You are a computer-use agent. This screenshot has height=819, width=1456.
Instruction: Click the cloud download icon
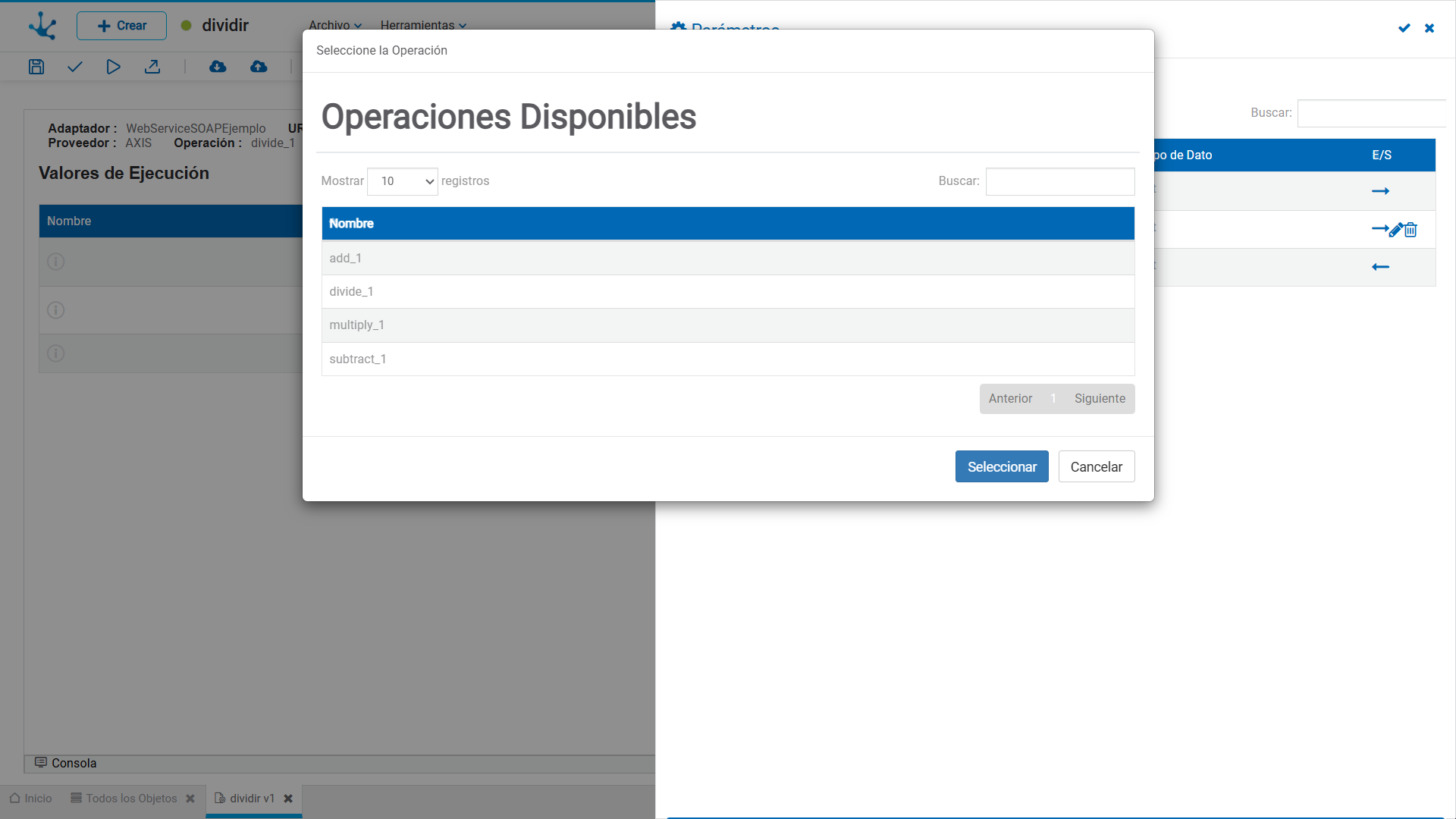[x=218, y=67]
